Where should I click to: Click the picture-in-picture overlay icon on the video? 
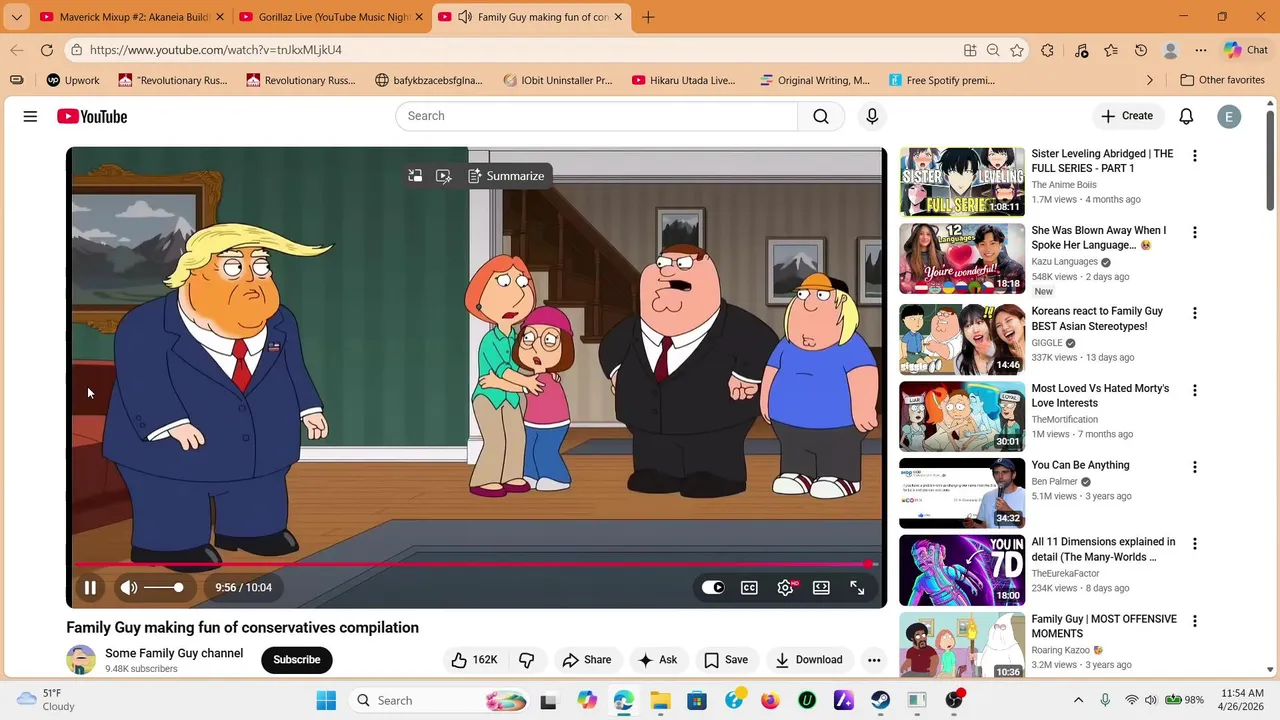click(x=415, y=176)
